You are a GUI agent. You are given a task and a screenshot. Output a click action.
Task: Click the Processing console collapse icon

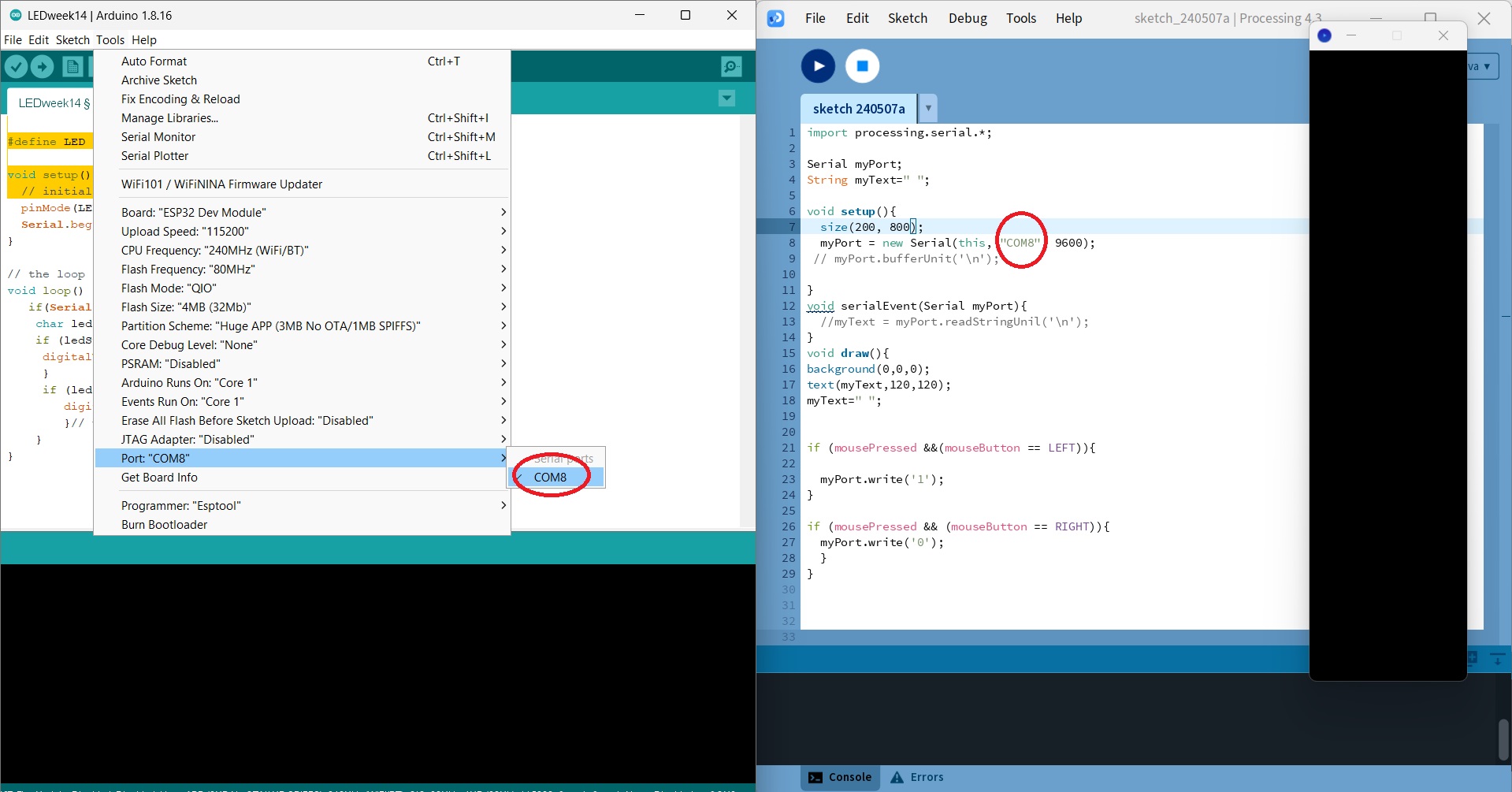(1498, 658)
